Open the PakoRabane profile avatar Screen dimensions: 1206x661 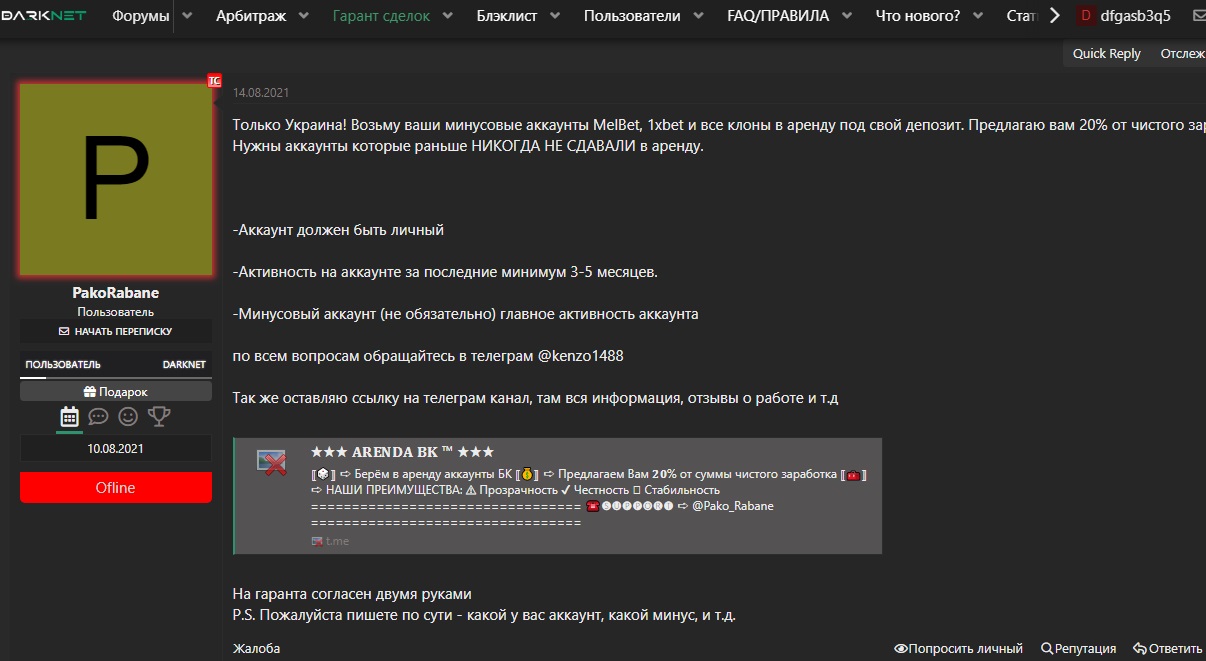[116, 179]
